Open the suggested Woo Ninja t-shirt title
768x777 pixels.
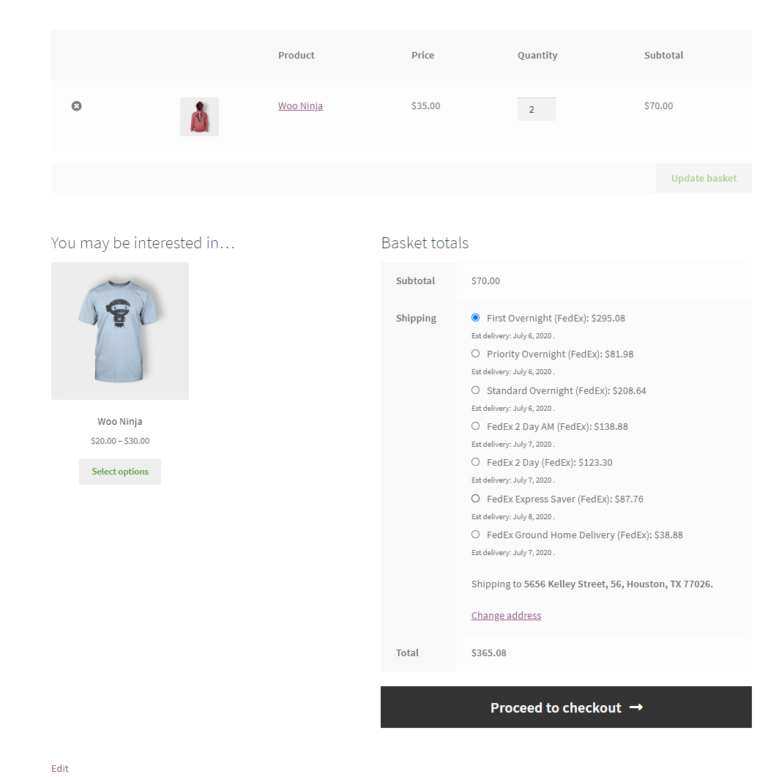click(120, 421)
